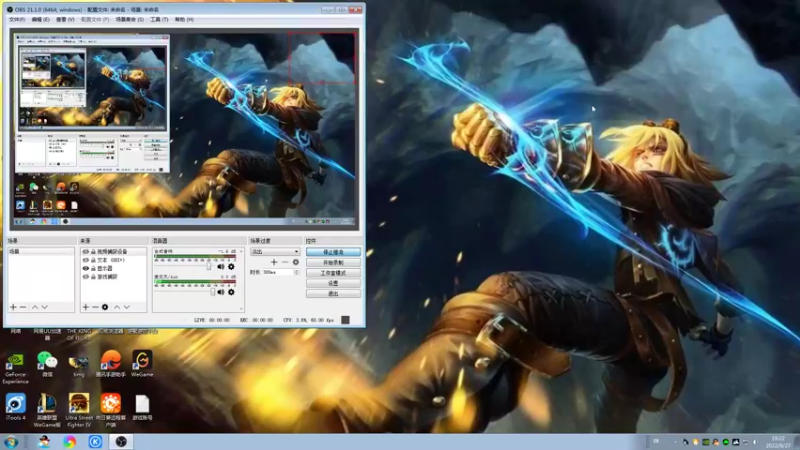Open source properties via the gear icon

105,307
